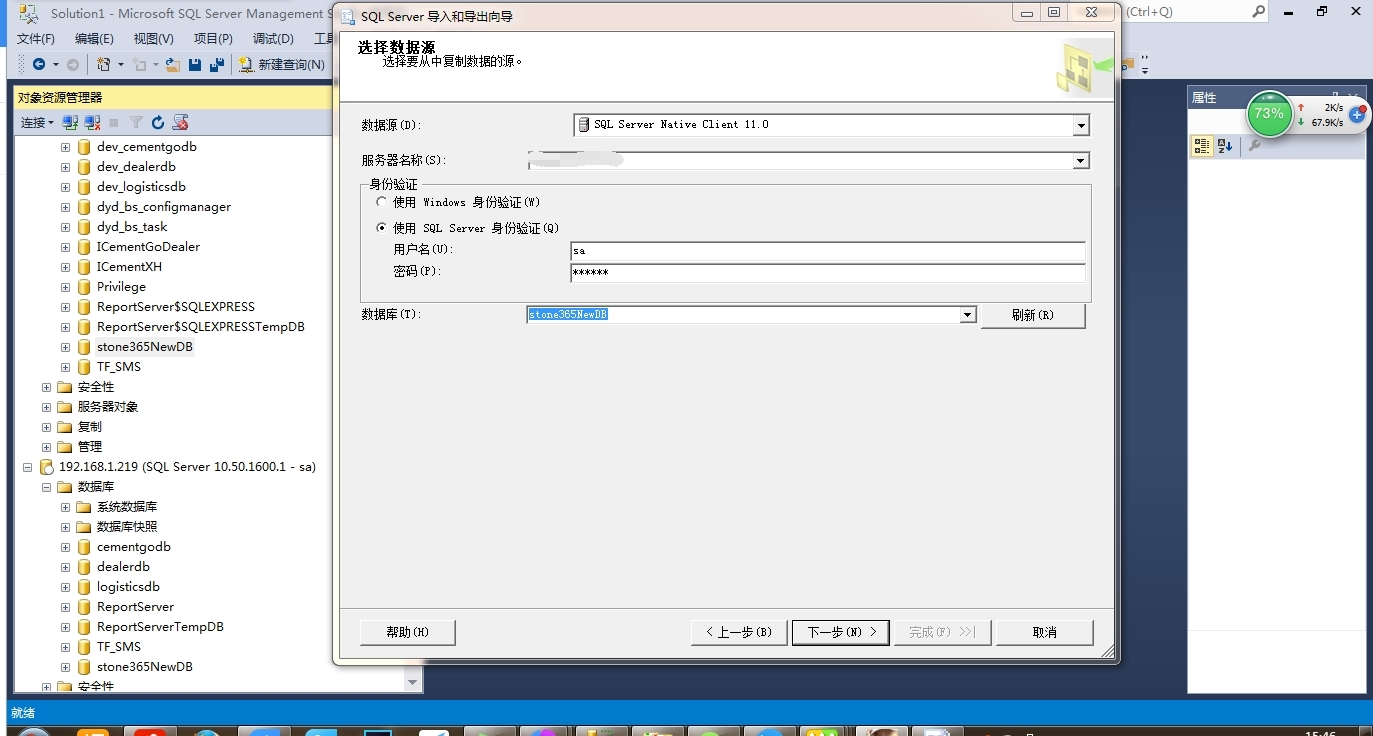This screenshot has width=1373, height=736.
Task: Collapse the 192.168.1.219 server node
Action: click(27, 467)
